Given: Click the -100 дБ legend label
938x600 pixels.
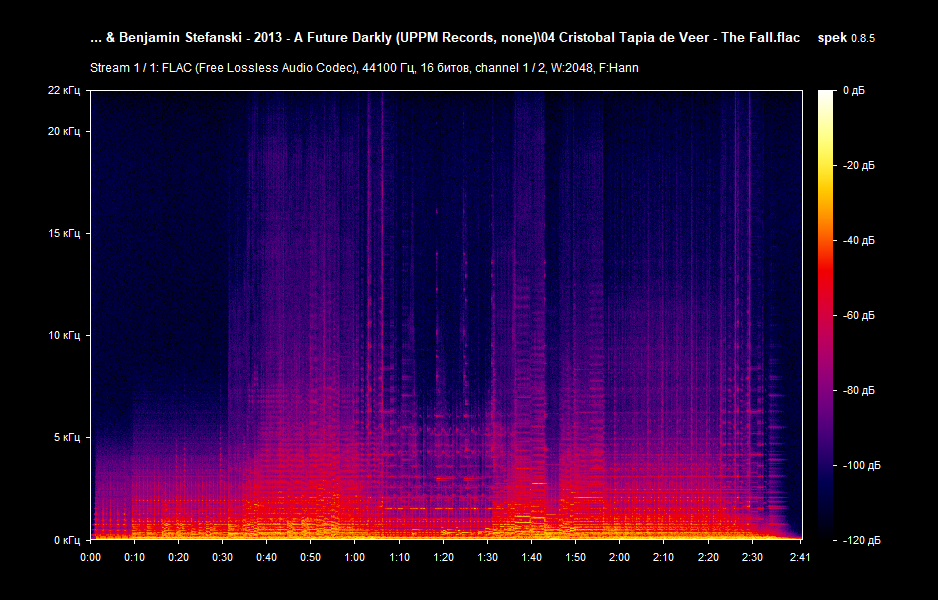Looking at the screenshot, I should pos(862,465).
